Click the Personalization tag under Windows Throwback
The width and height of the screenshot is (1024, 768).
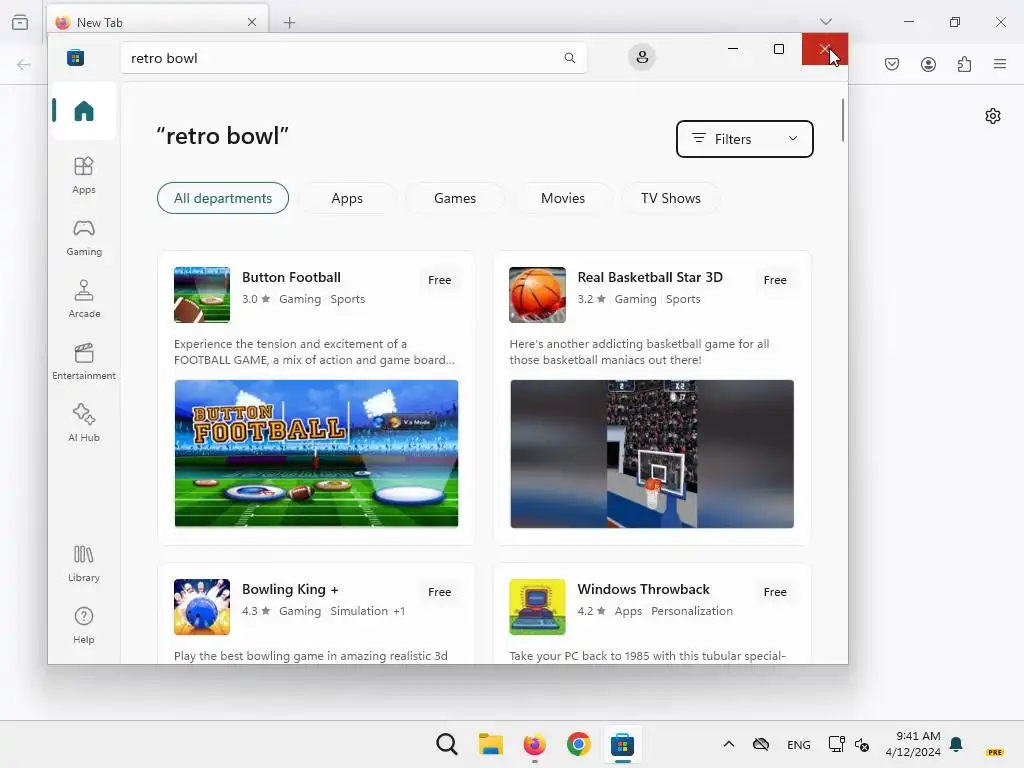point(692,611)
